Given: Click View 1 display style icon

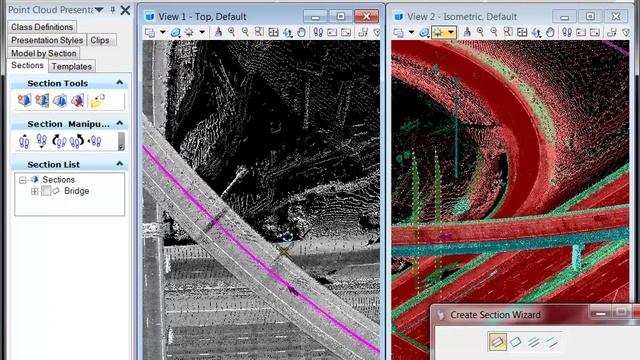Looking at the screenshot, I should pyautogui.click(x=176, y=32).
